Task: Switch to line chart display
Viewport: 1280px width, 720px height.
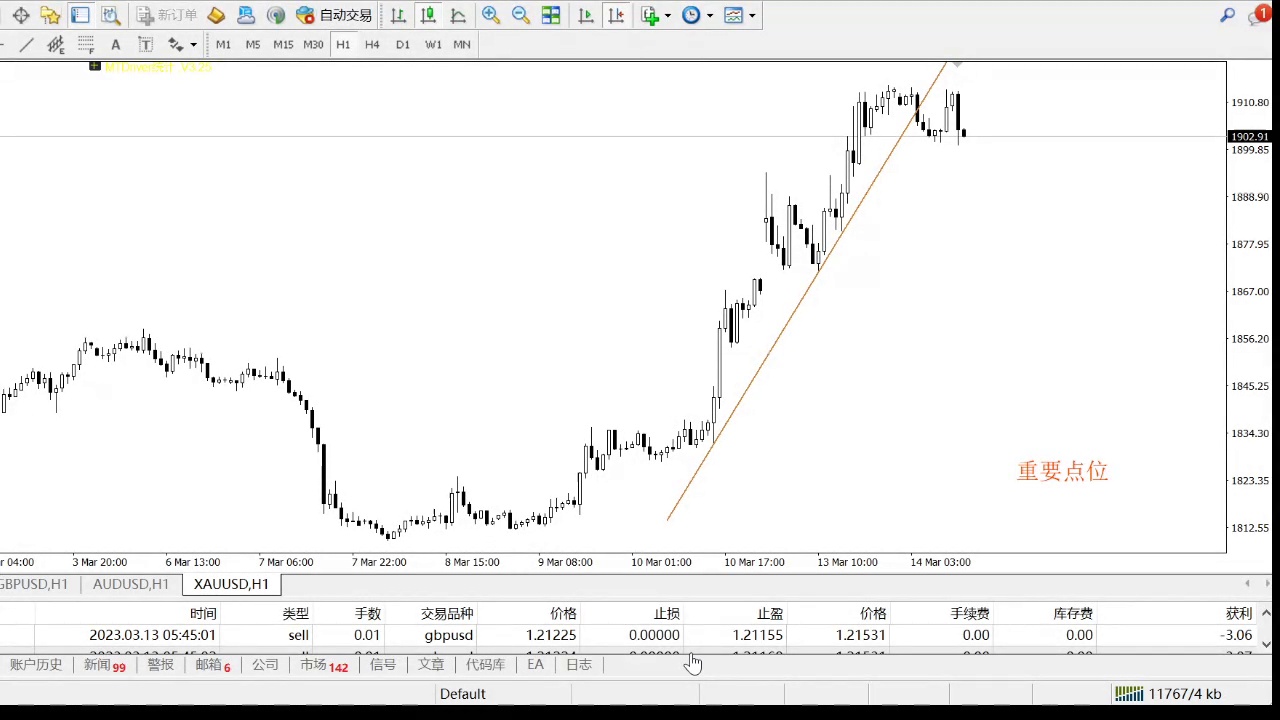Action: click(458, 15)
